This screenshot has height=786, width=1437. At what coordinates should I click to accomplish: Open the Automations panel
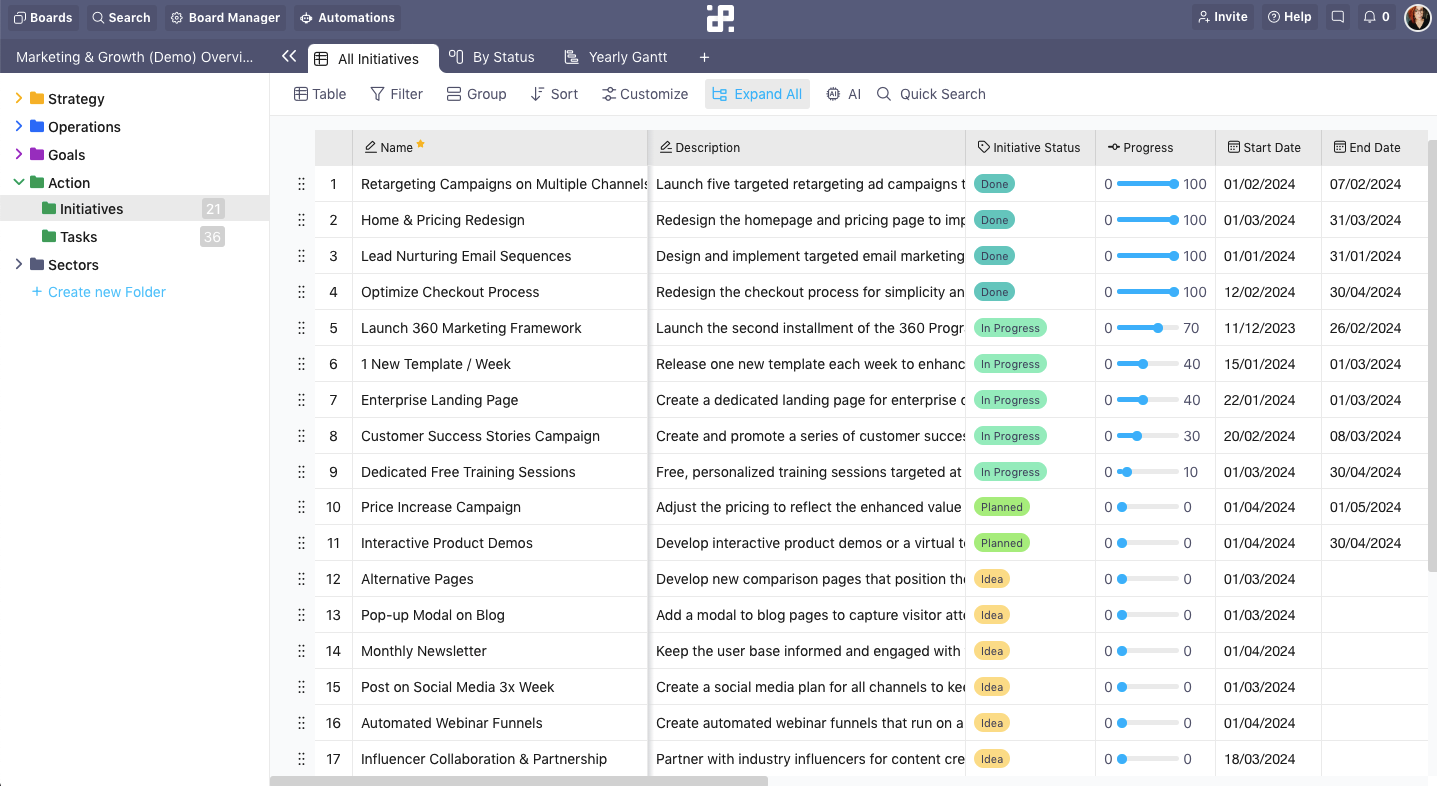(347, 17)
